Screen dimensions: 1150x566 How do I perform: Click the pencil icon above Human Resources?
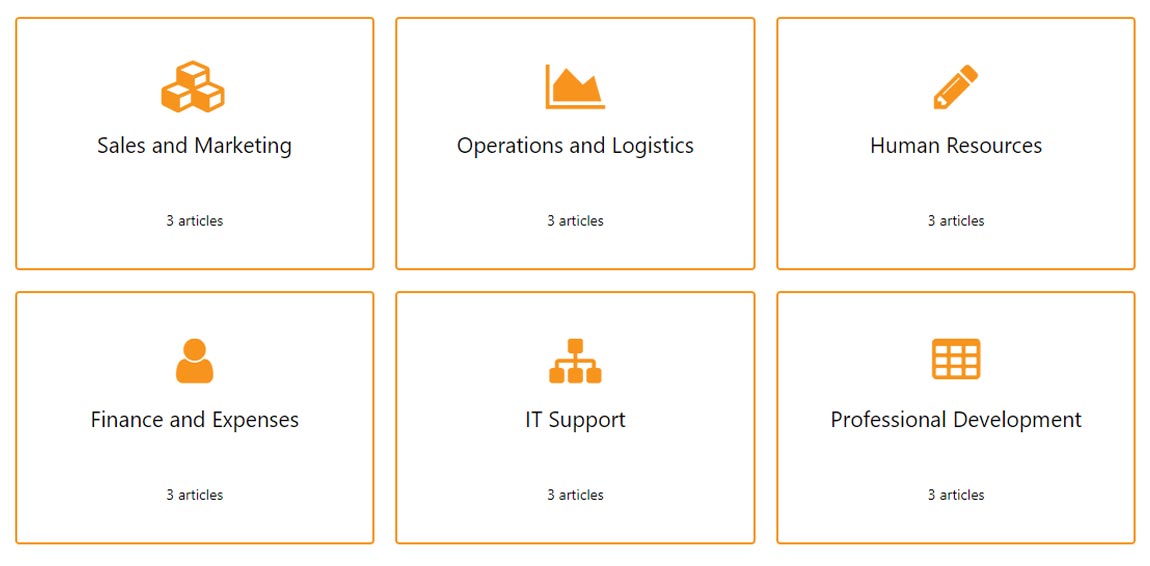955,87
